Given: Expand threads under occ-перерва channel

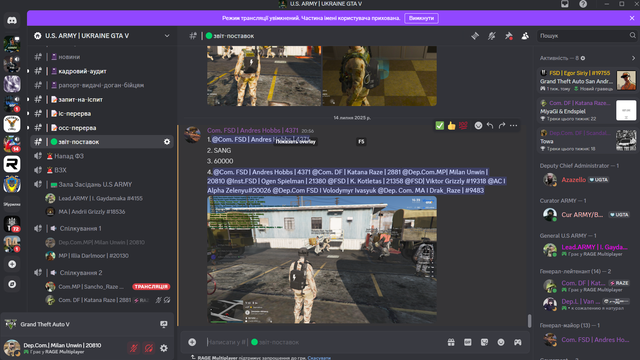Looking at the screenshot, I should click(x=28, y=128).
